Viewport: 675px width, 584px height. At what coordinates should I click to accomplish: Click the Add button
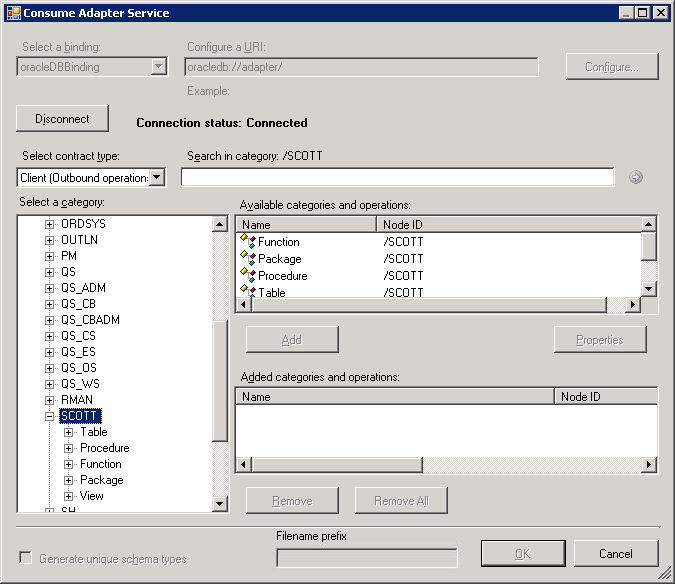click(x=292, y=340)
